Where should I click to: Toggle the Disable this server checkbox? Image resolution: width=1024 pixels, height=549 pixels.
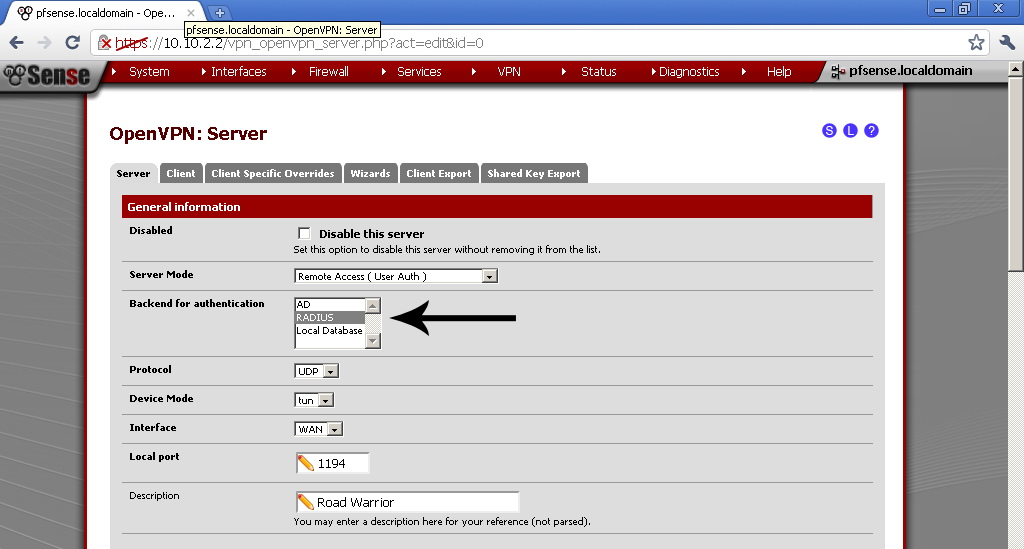(x=304, y=233)
